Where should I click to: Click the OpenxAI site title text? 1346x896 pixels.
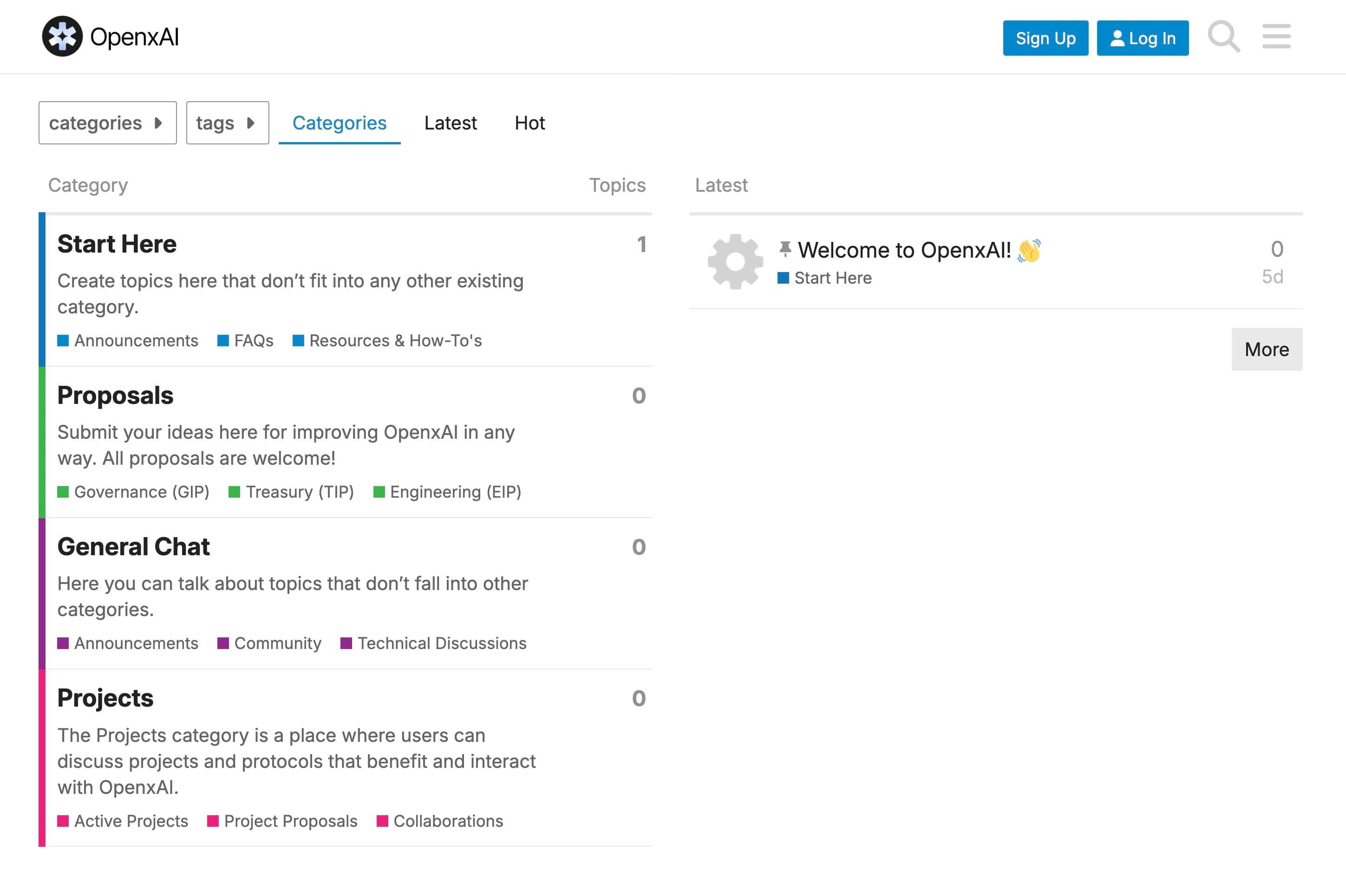pyautogui.click(x=135, y=37)
